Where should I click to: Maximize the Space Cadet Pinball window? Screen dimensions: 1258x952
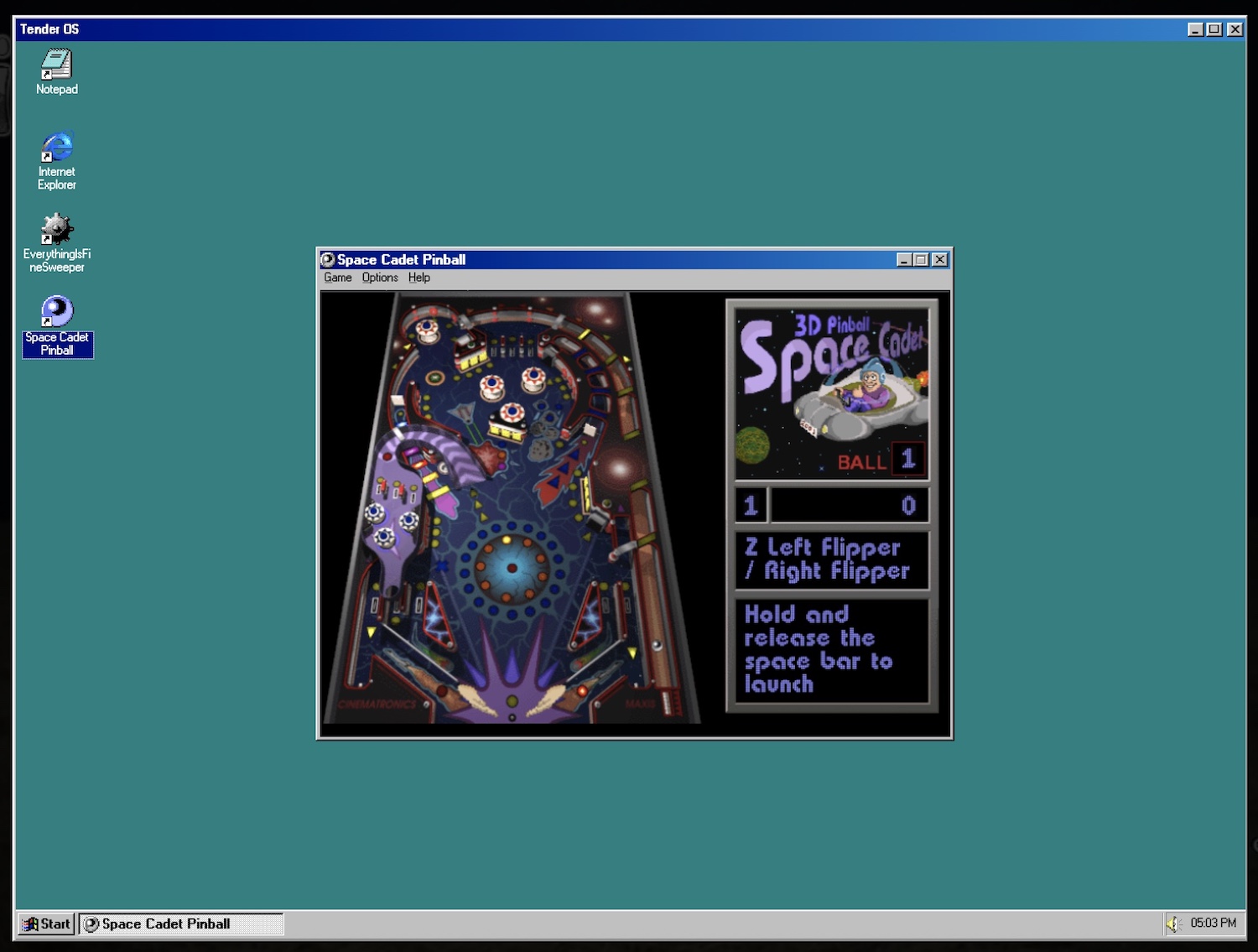pos(921,260)
